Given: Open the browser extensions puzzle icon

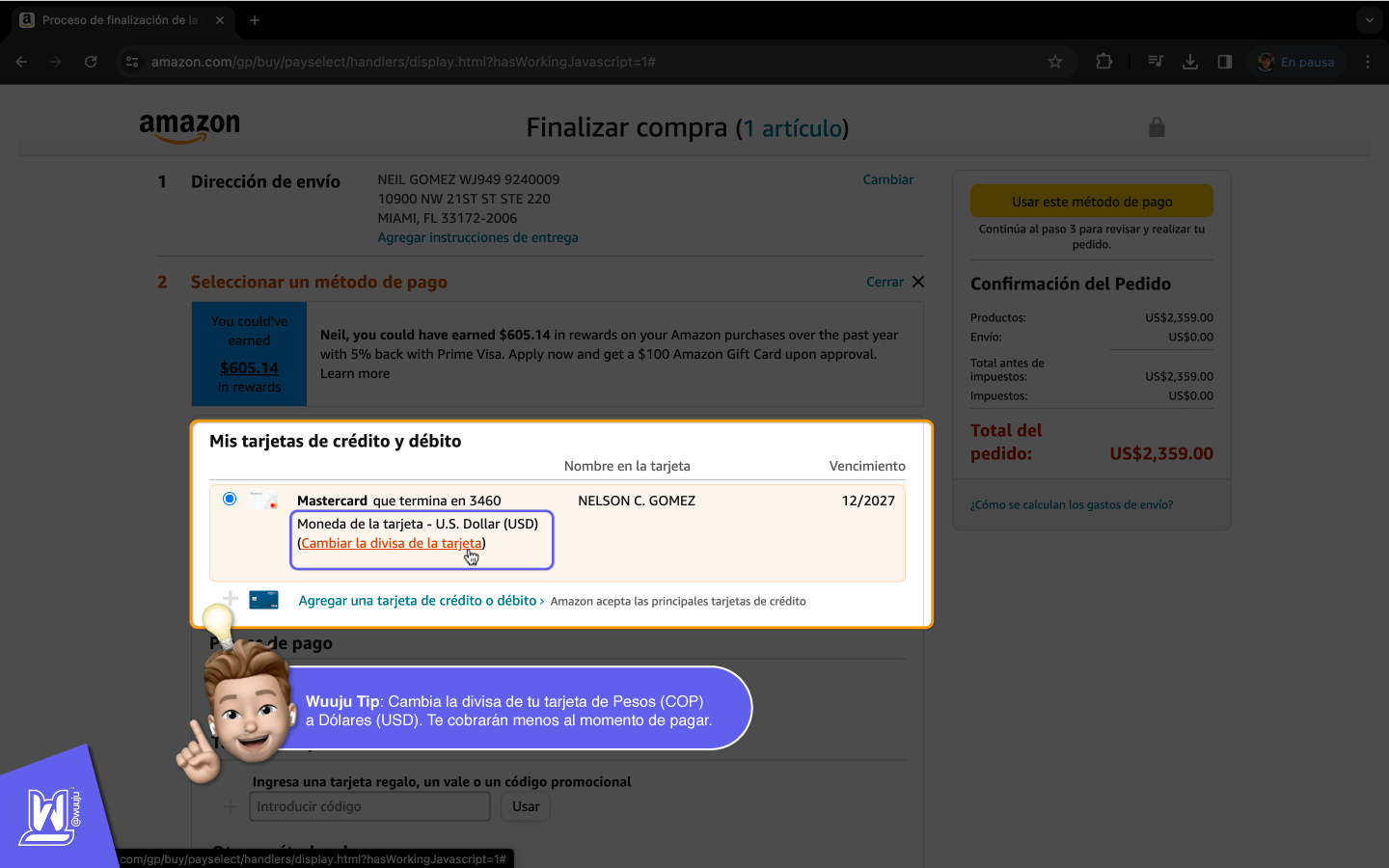Looking at the screenshot, I should [x=1104, y=62].
